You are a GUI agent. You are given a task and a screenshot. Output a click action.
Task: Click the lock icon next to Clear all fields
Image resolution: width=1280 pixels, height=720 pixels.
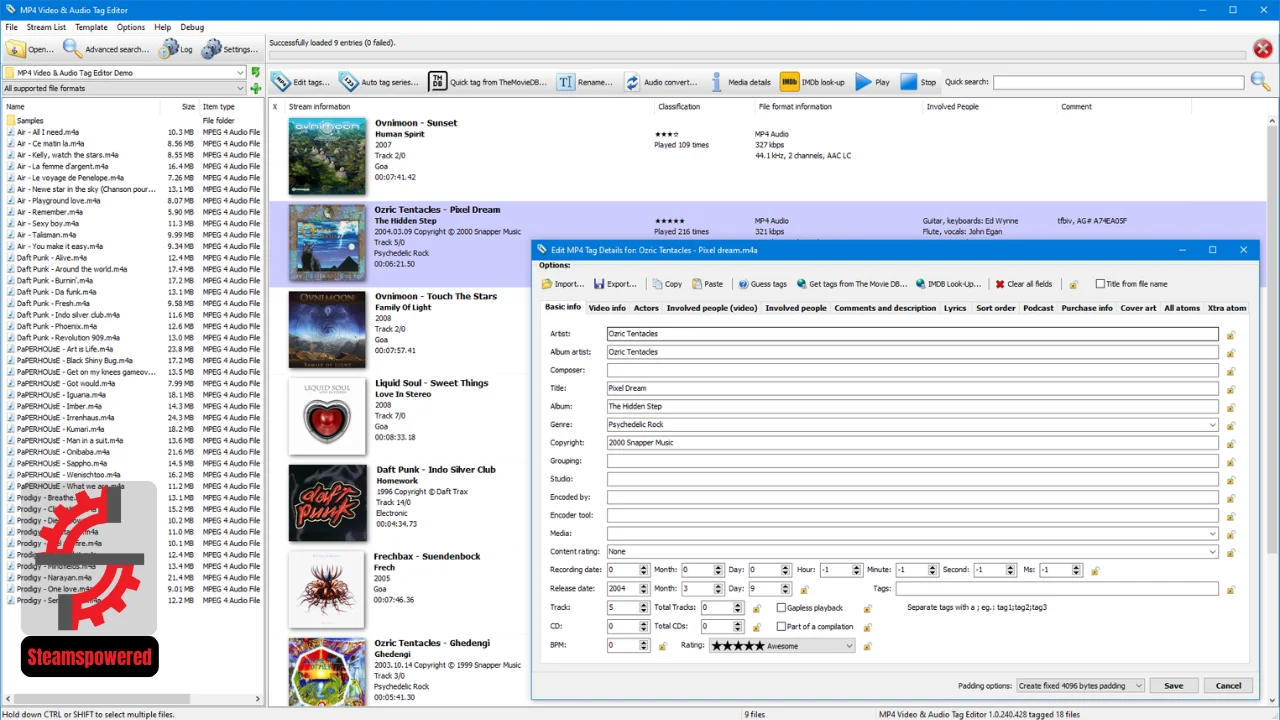click(x=1074, y=284)
